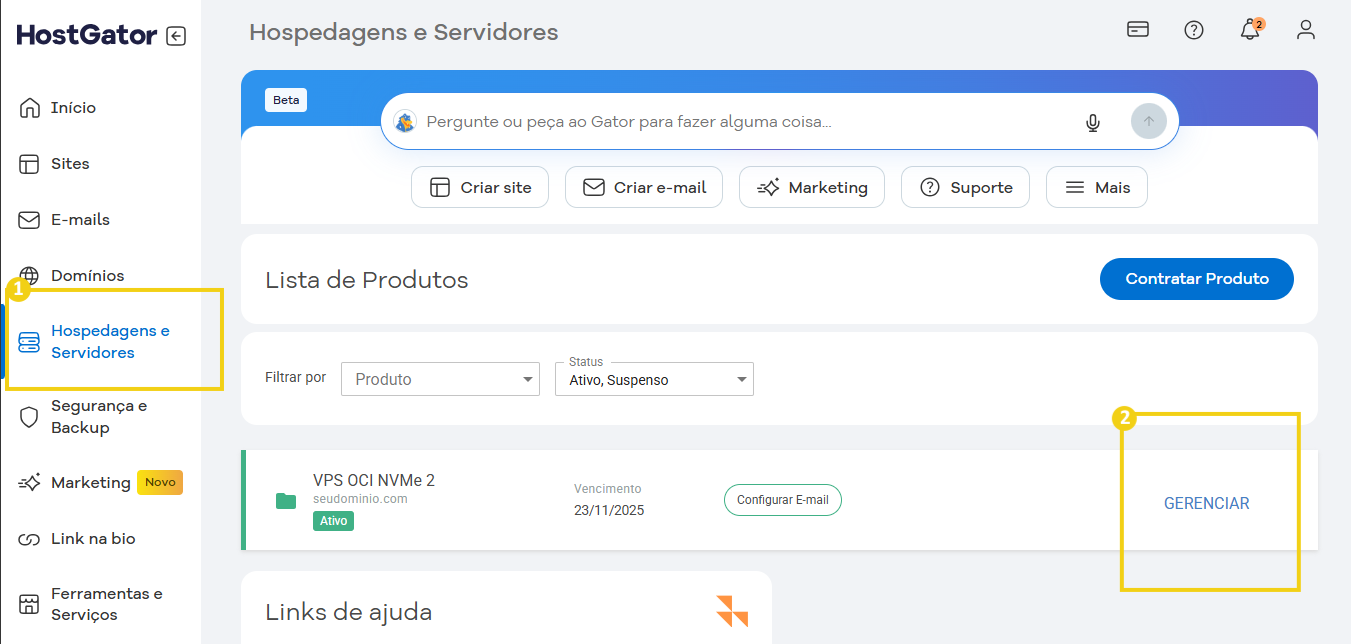
Task: Click GERENCIAR for VPS OCI NVMe 2
Action: 1206,503
